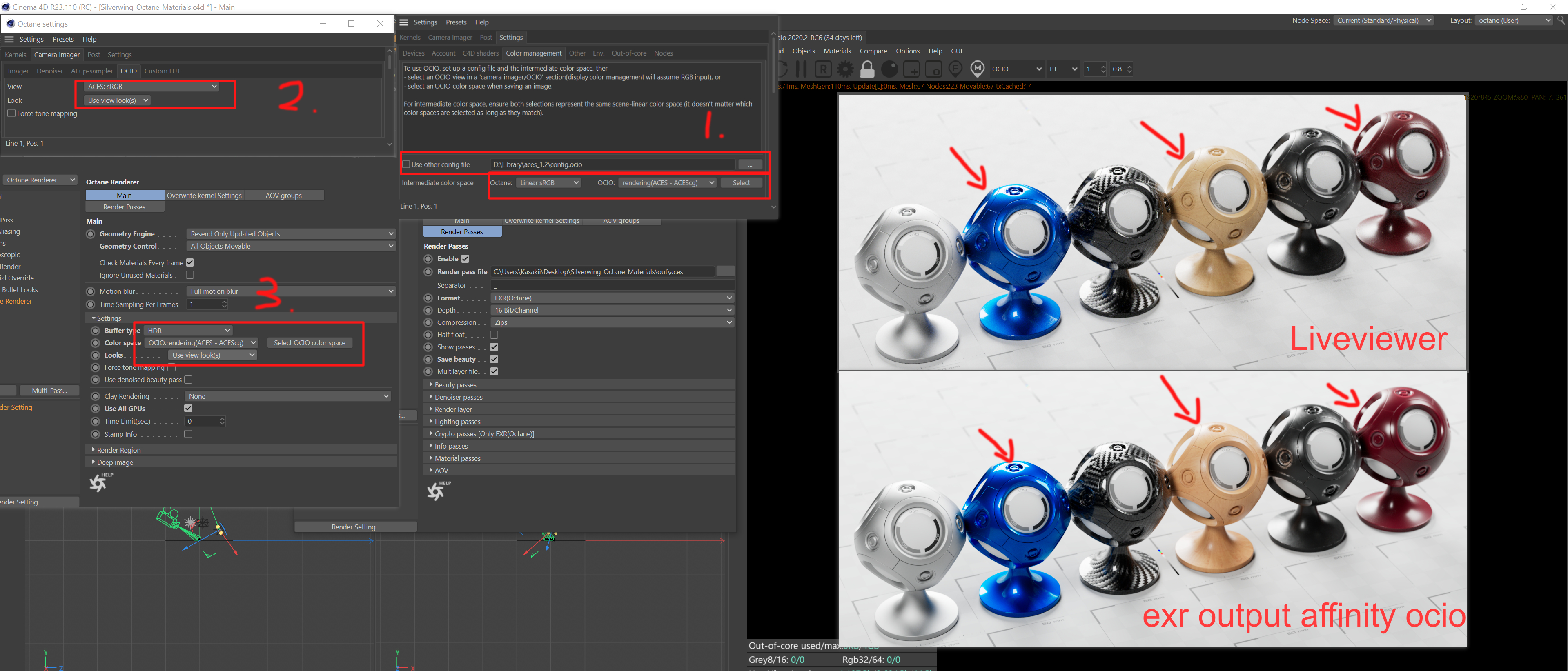Click the Select OCIO color space button
Viewport: 1568px width, 671px height.
coord(309,343)
